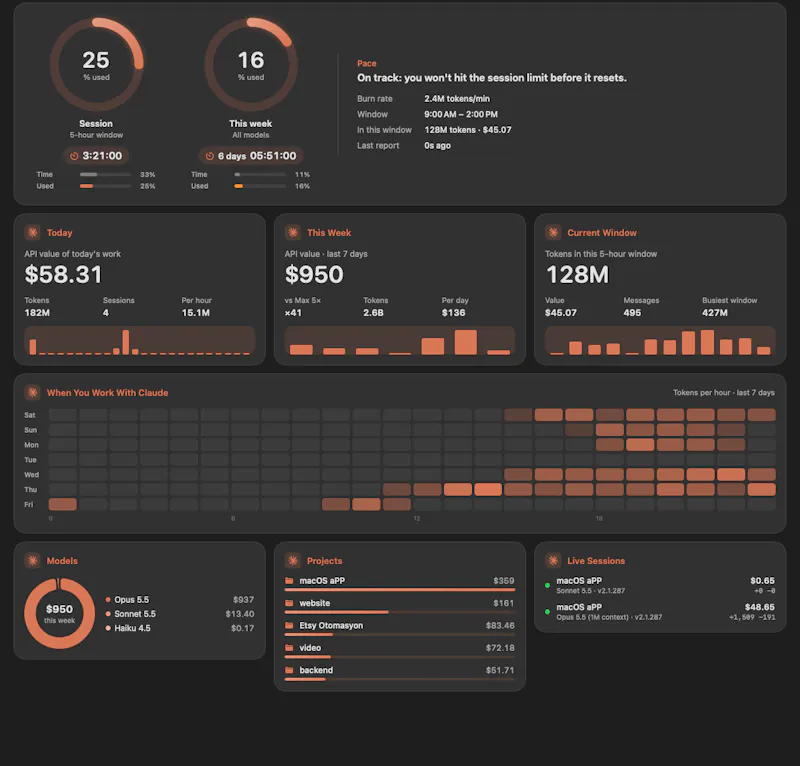Click the session reset clock icon beside 3:21:00
800x766 pixels.
(x=74, y=156)
